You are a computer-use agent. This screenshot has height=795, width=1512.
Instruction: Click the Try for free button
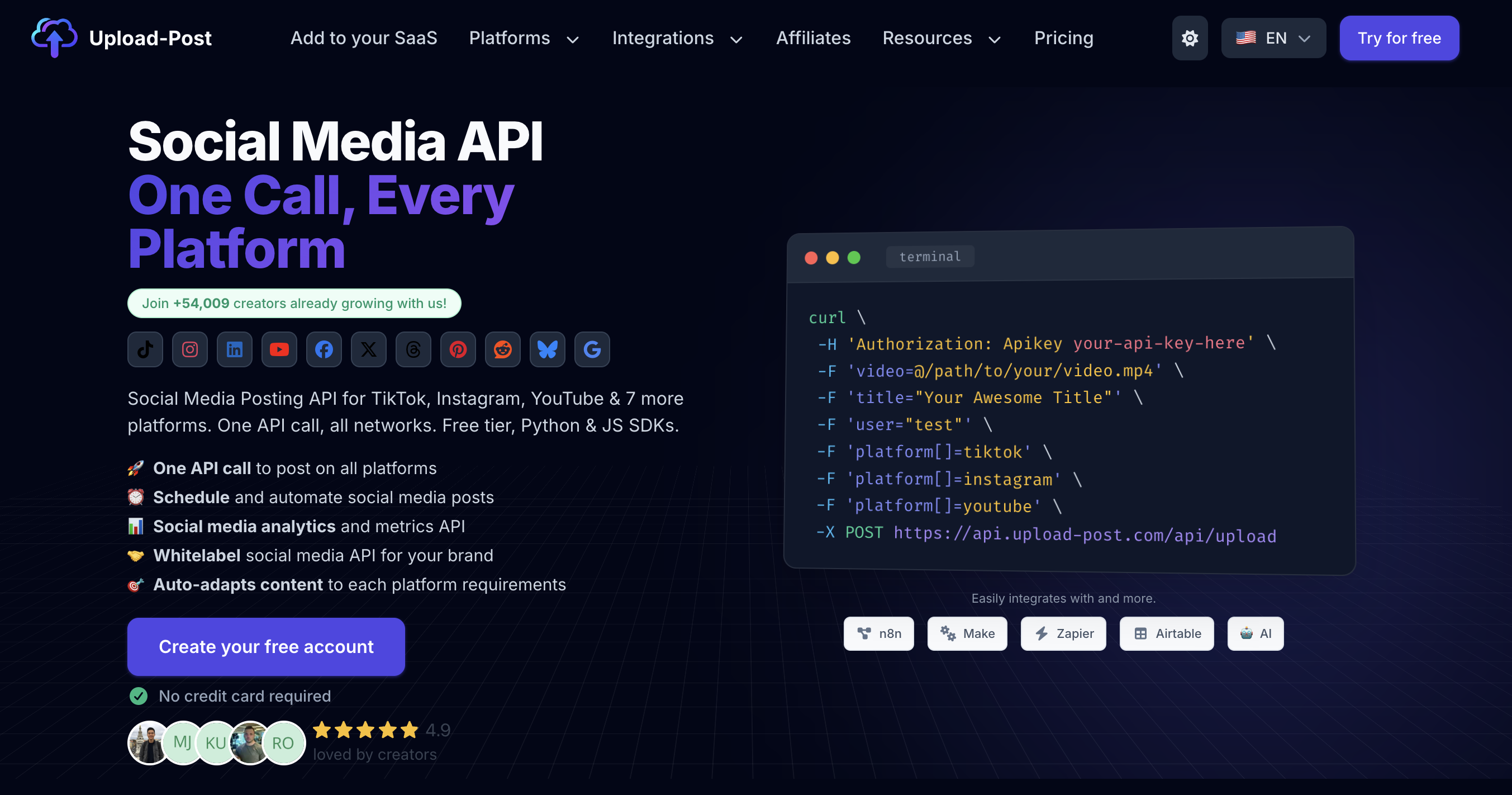(x=1399, y=38)
